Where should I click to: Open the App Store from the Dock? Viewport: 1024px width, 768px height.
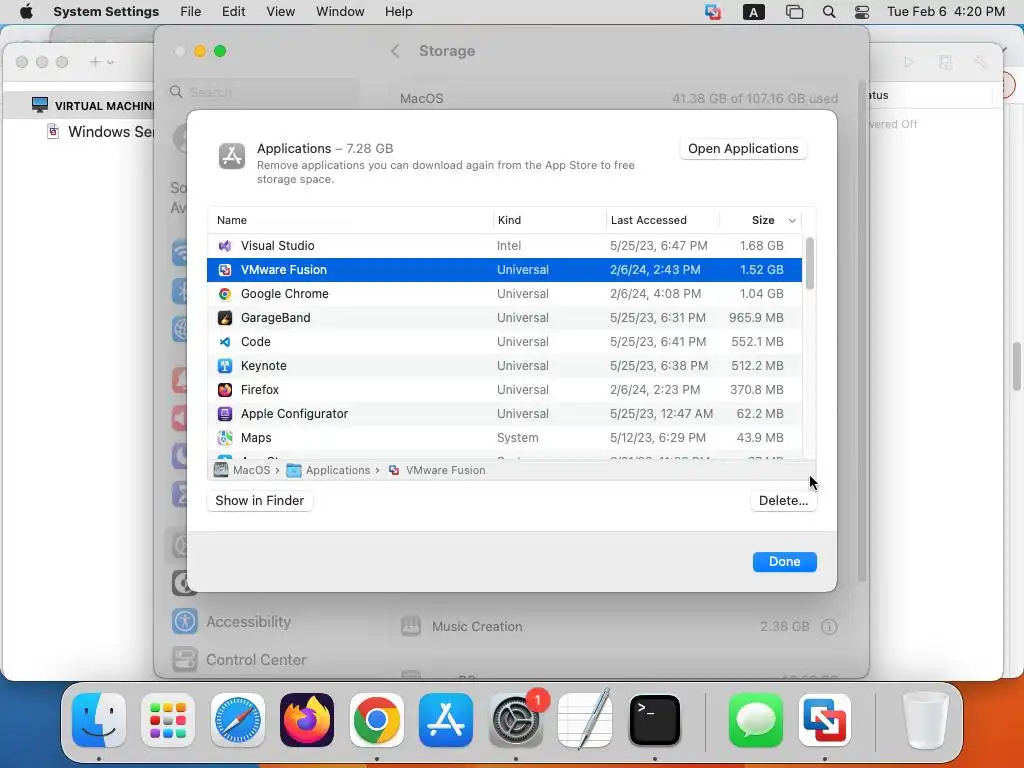click(x=446, y=720)
